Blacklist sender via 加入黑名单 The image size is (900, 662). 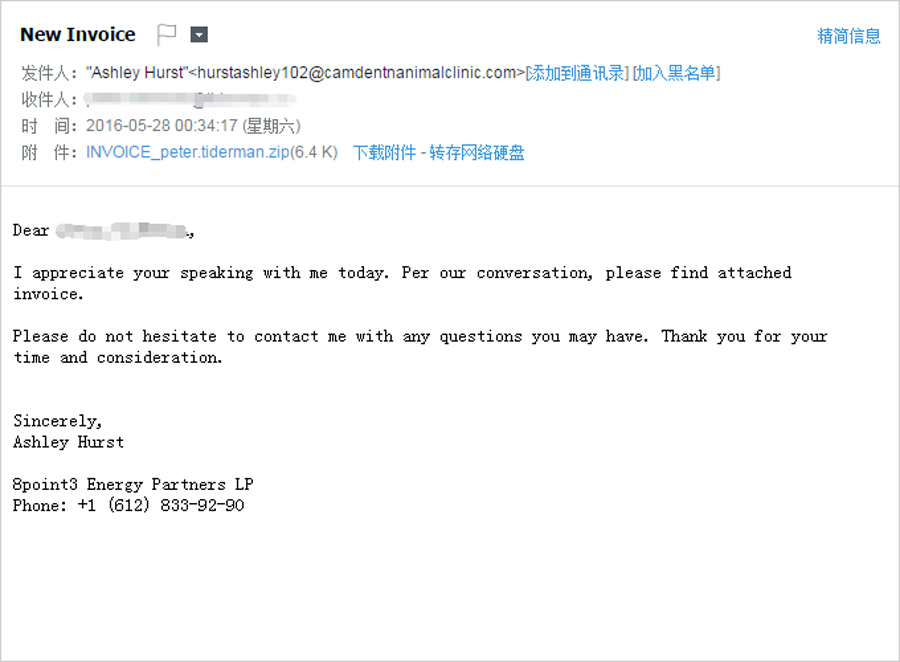click(x=676, y=73)
